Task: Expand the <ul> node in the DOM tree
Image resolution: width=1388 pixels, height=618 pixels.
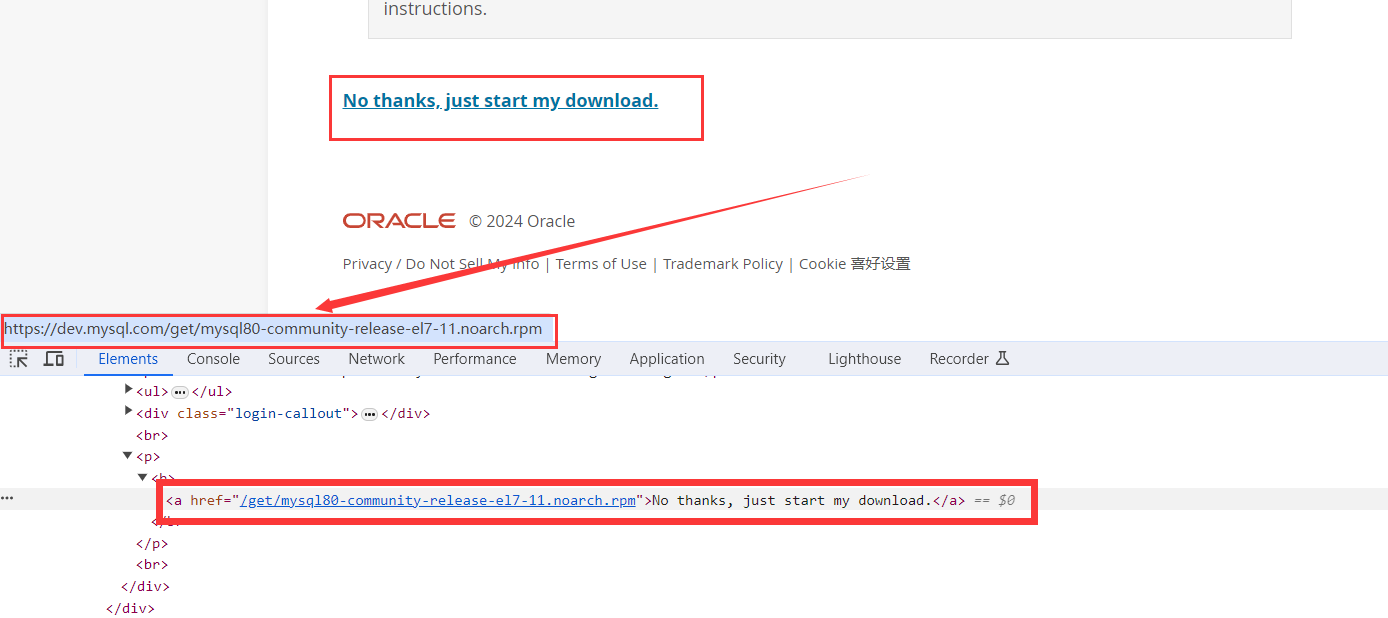Action: coord(128,390)
